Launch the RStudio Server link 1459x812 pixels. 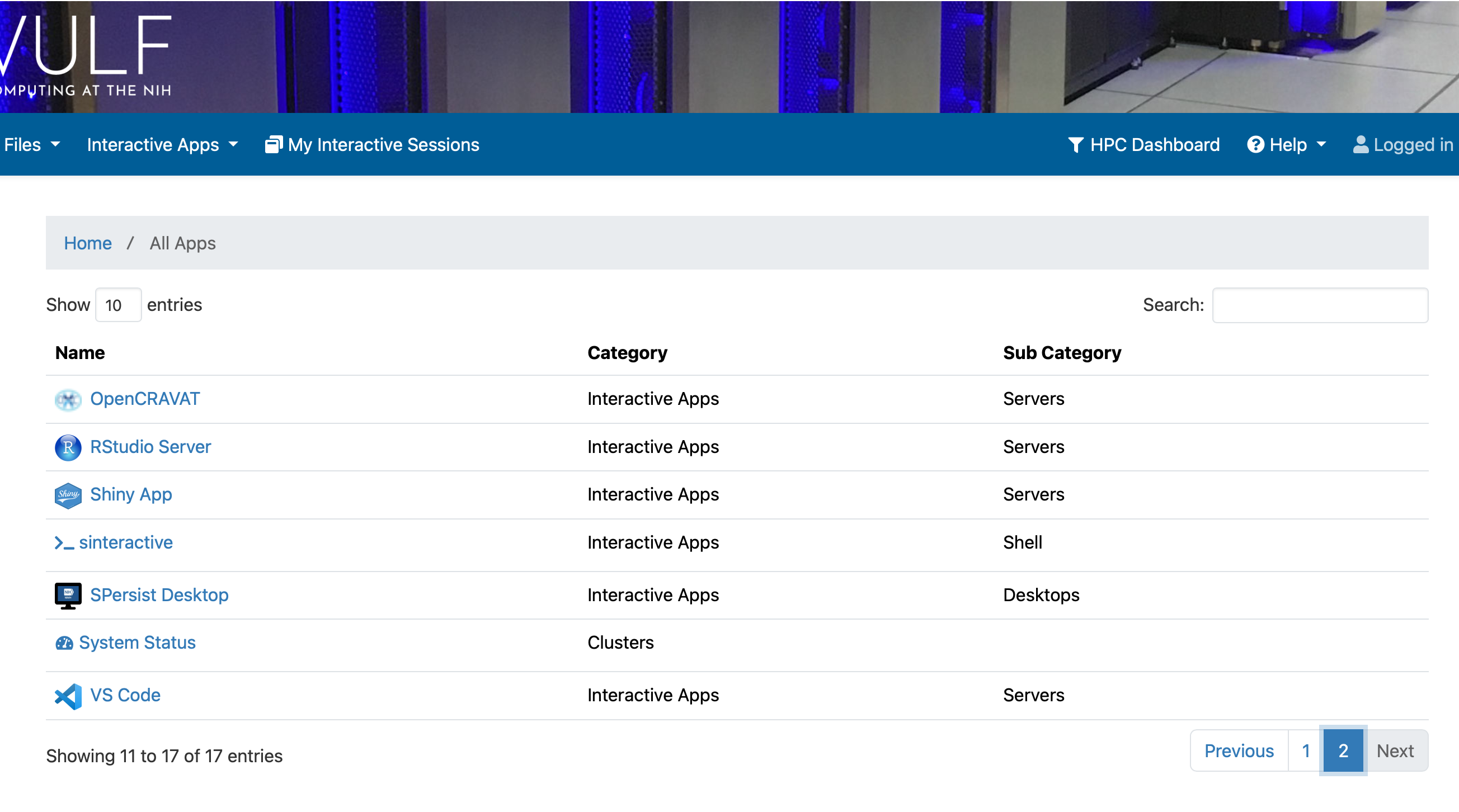(150, 447)
